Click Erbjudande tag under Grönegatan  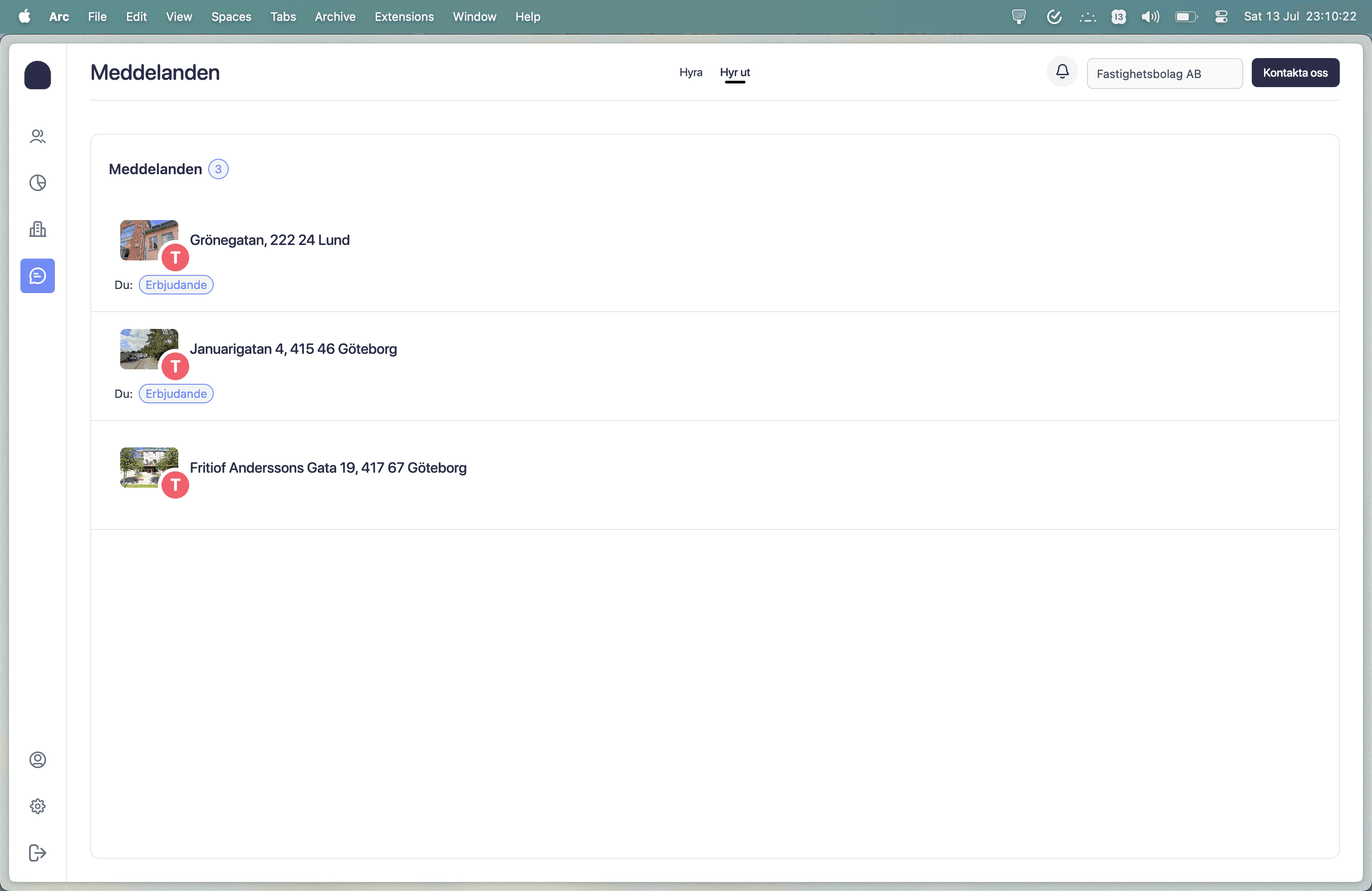point(176,285)
